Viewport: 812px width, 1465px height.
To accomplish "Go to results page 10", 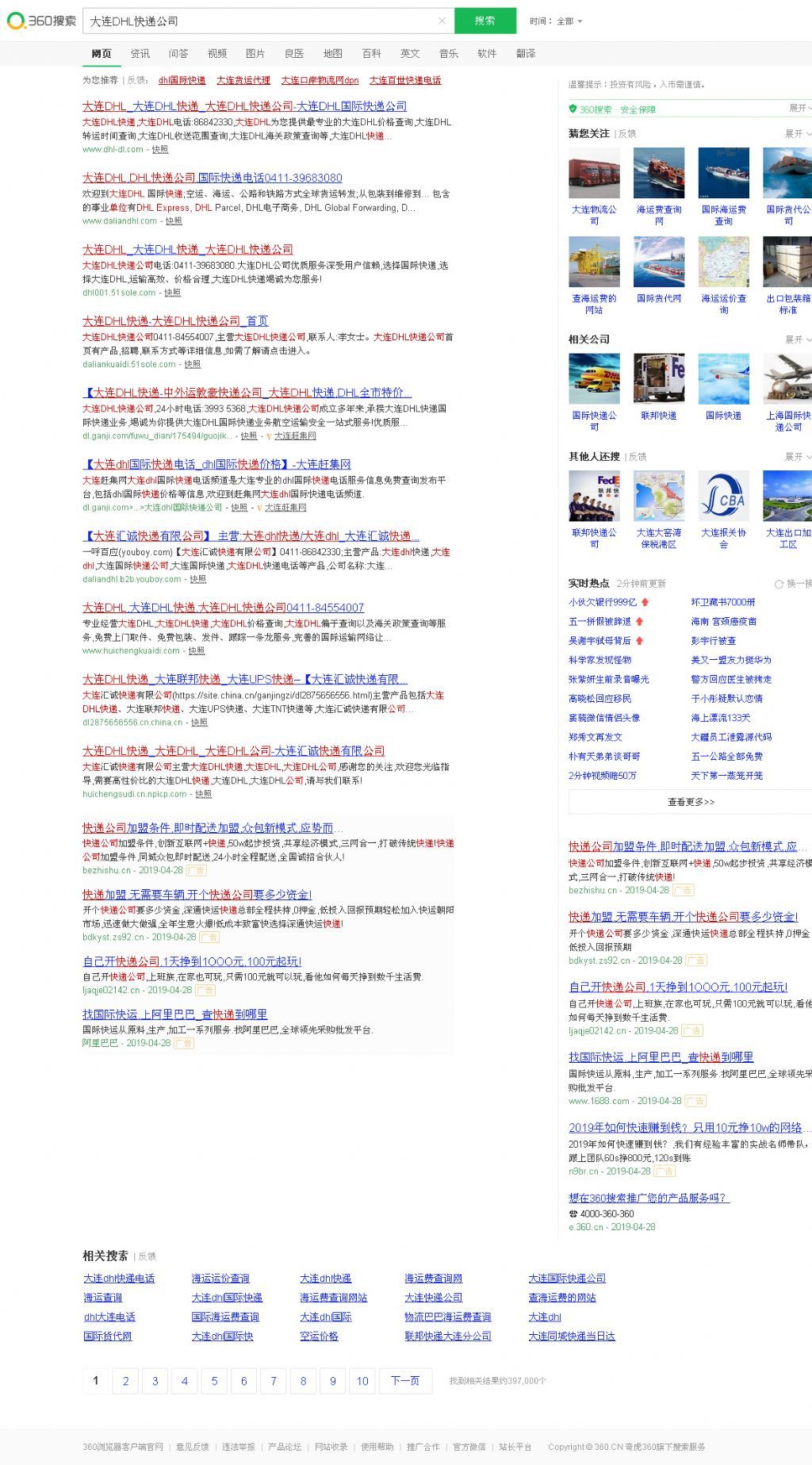I will point(362,1381).
